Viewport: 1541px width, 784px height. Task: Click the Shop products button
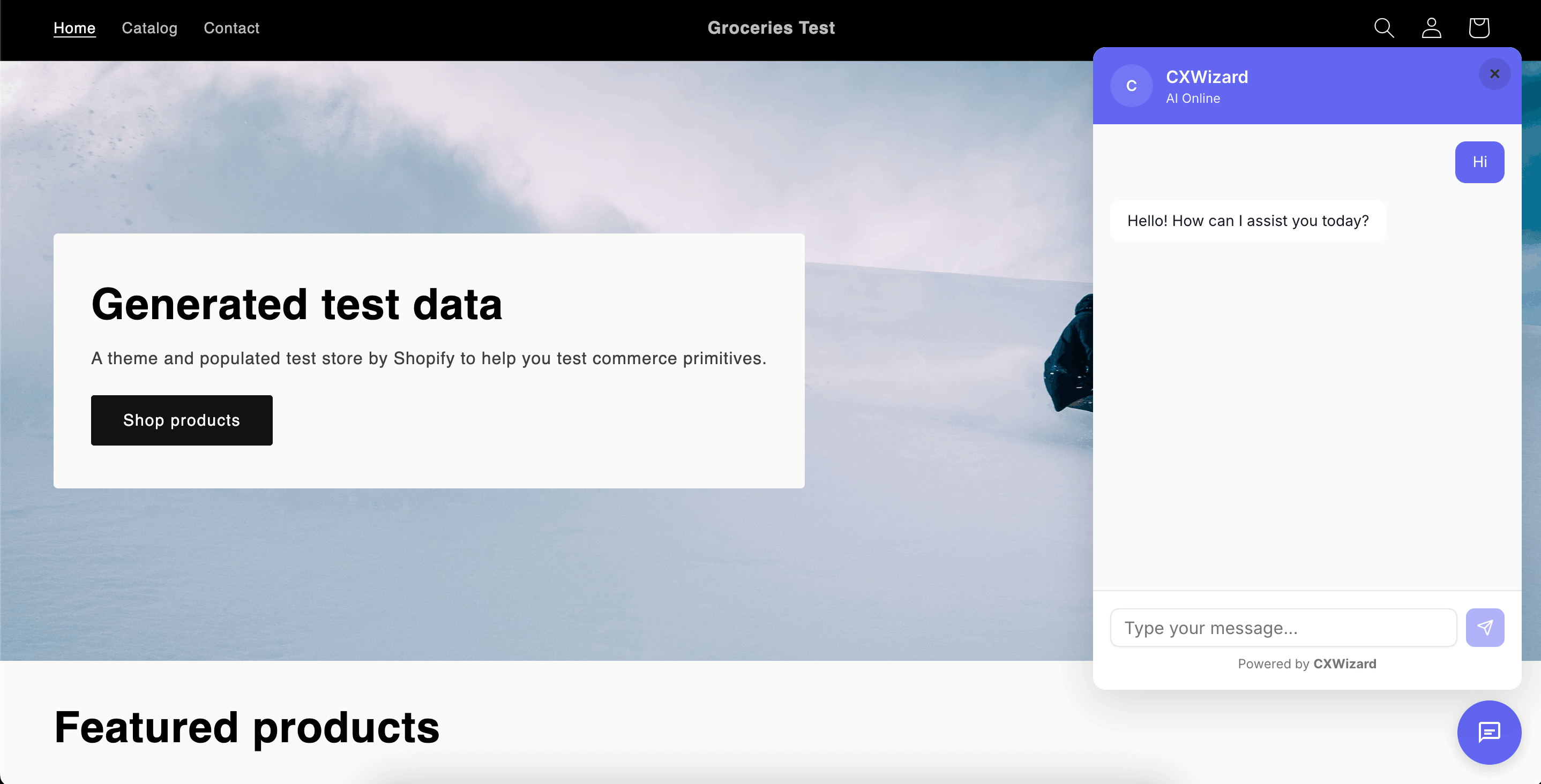(181, 420)
